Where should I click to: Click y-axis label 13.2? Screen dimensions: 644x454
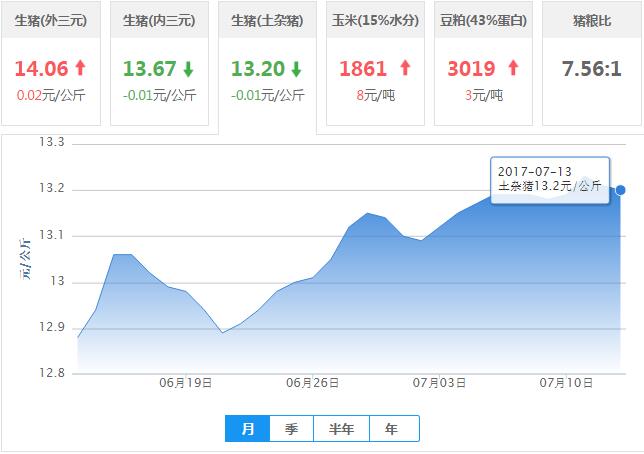pyautogui.click(x=52, y=188)
